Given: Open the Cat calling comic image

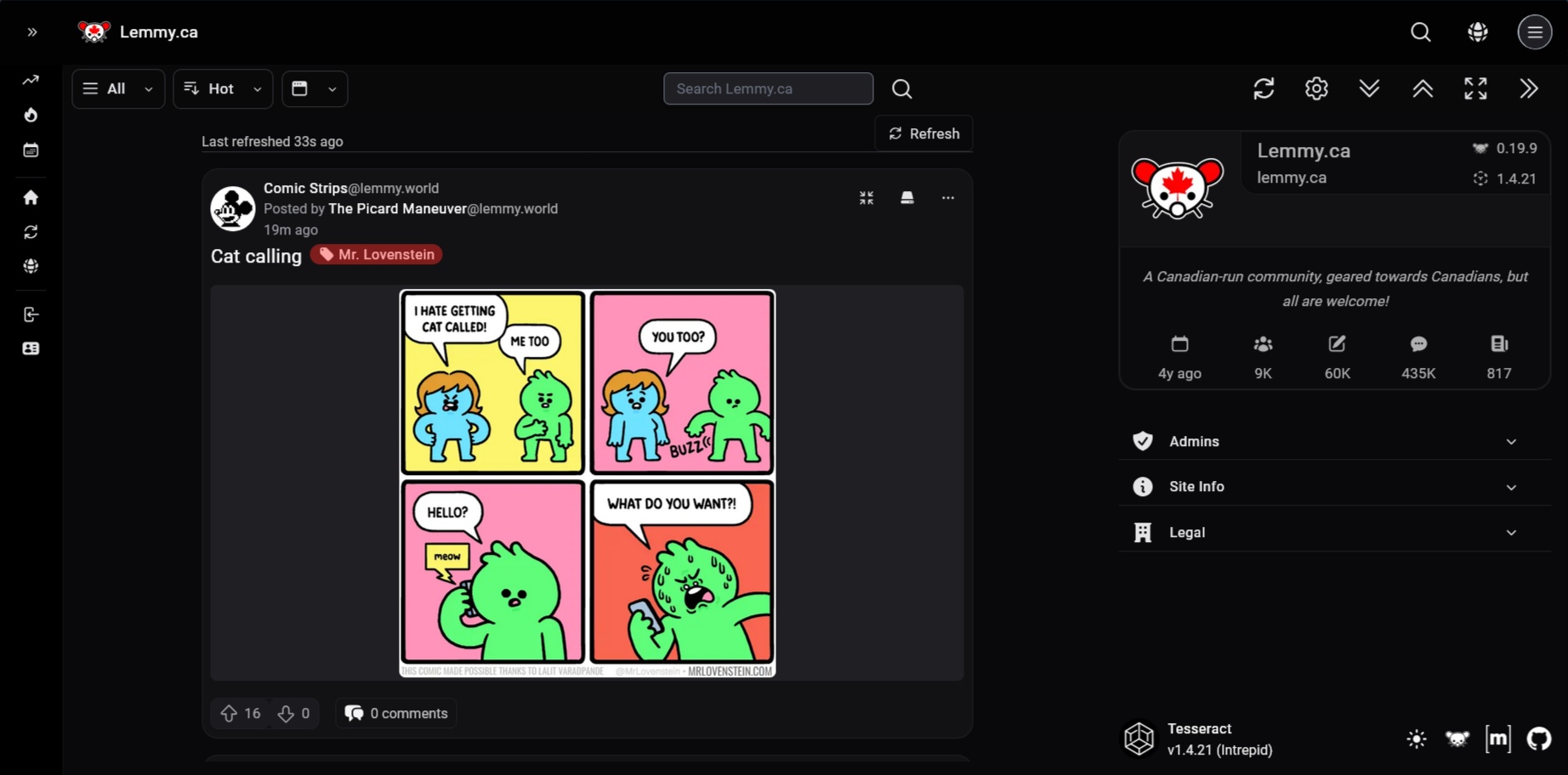Looking at the screenshot, I should click(588, 484).
